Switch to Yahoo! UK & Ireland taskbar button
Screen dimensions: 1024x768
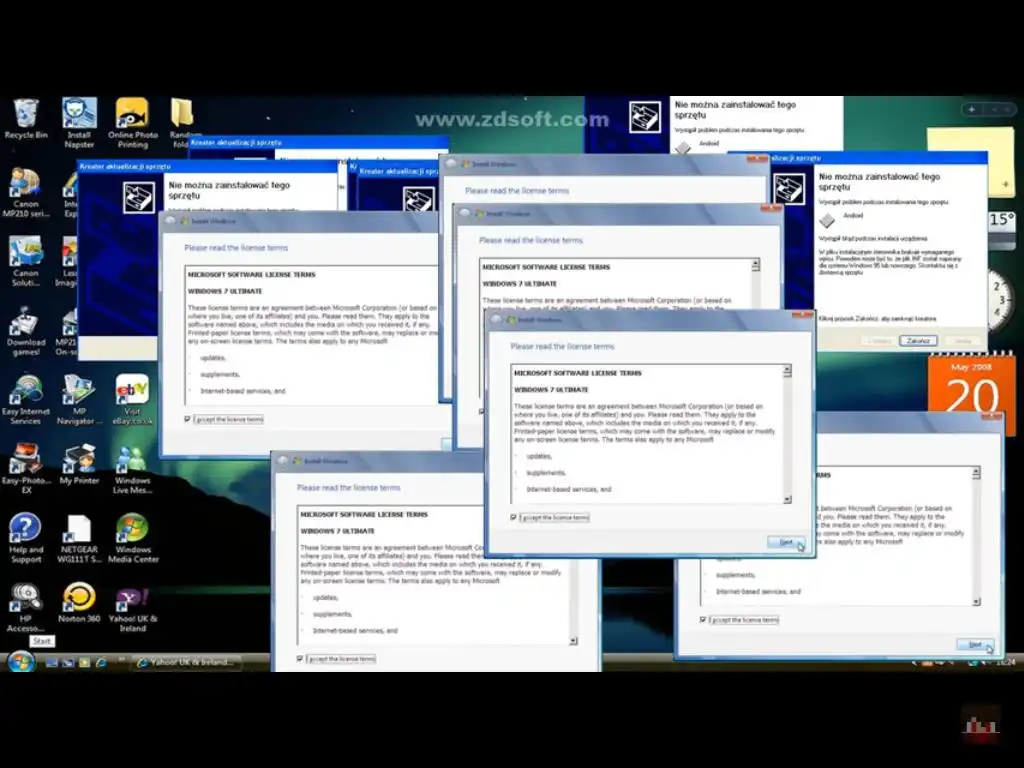pyautogui.click(x=188, y=662)
